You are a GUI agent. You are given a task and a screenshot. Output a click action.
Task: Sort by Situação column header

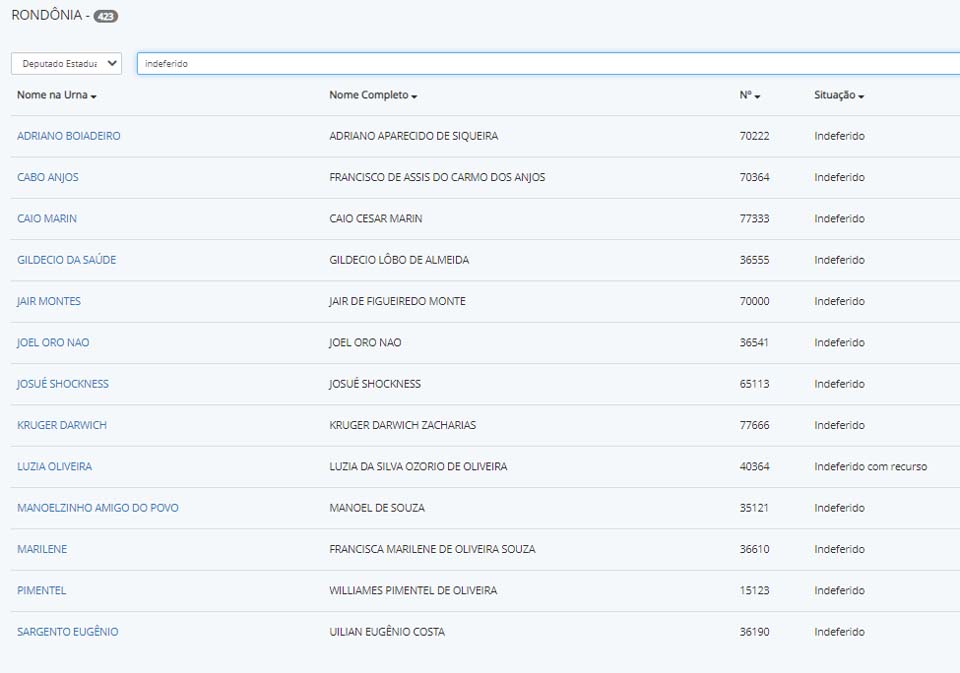(x=838, y=95)
